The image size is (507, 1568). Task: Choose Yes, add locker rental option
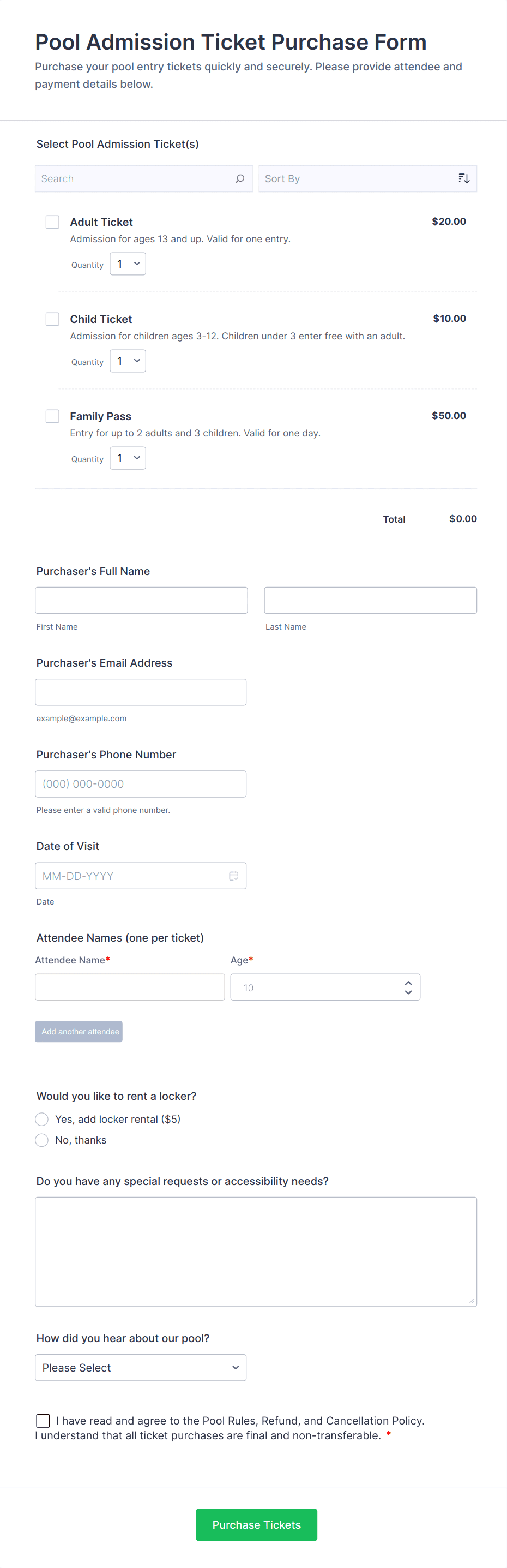click(42, 1120)
